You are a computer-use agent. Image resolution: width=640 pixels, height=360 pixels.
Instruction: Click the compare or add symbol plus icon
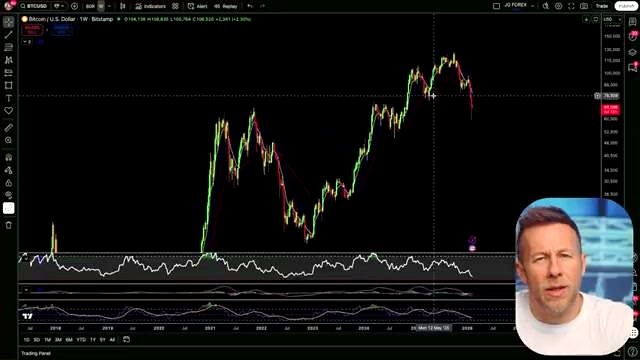point(74,6)
